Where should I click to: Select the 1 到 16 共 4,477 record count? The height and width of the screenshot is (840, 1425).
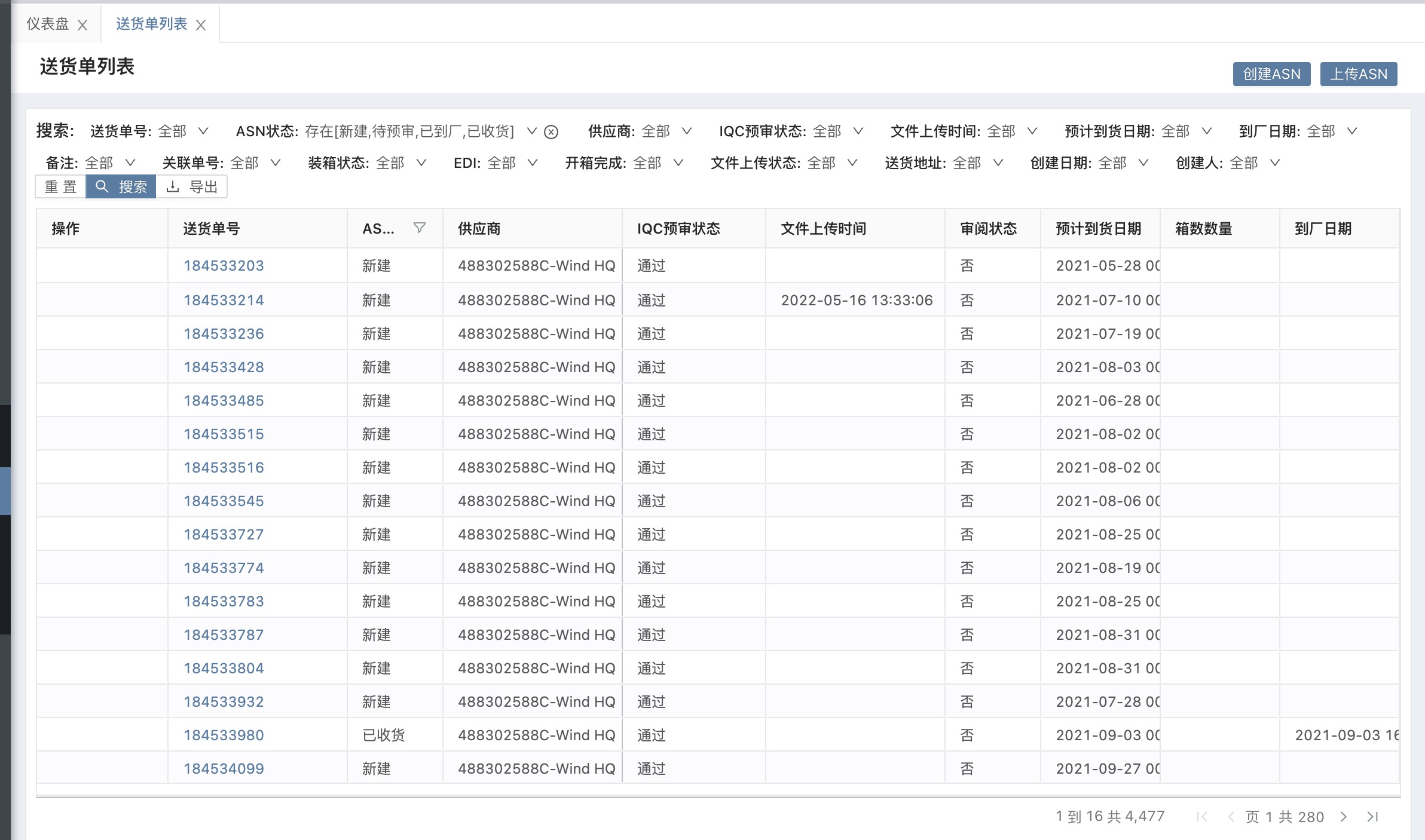tap(1110, 816)
